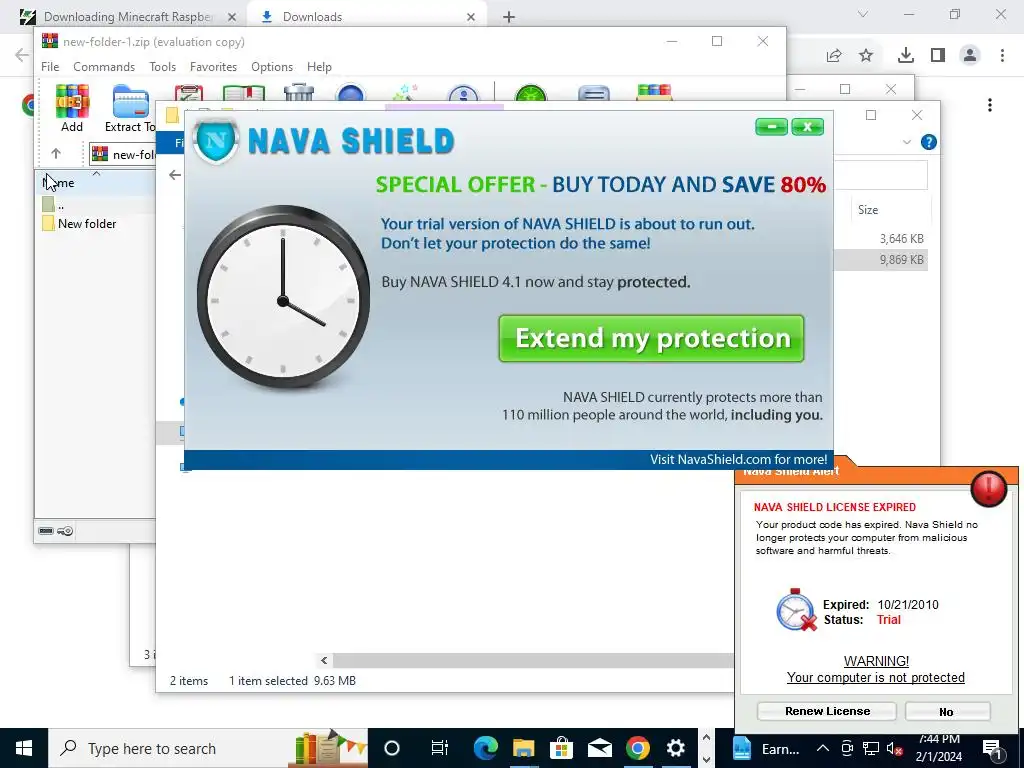
Task: Open the WinRAR Favorites menu
Action: (214, 67)
